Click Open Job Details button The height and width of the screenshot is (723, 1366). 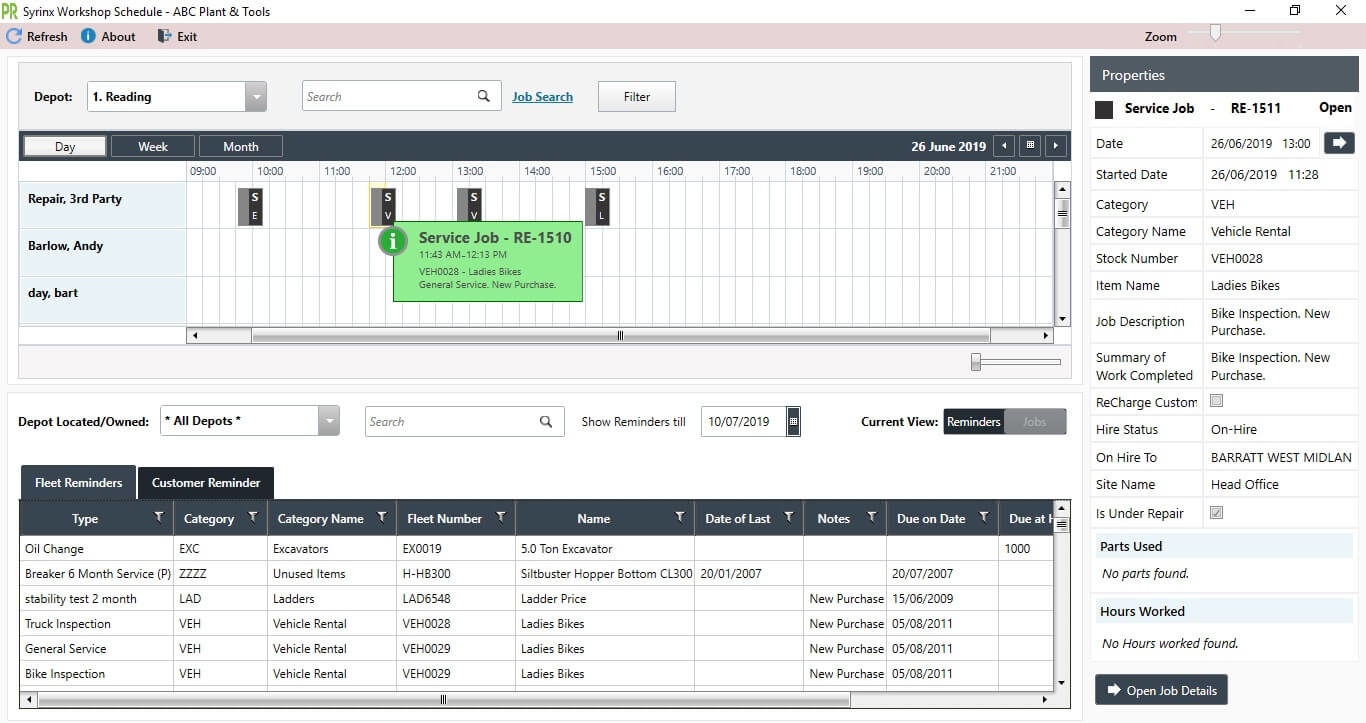1161,691
